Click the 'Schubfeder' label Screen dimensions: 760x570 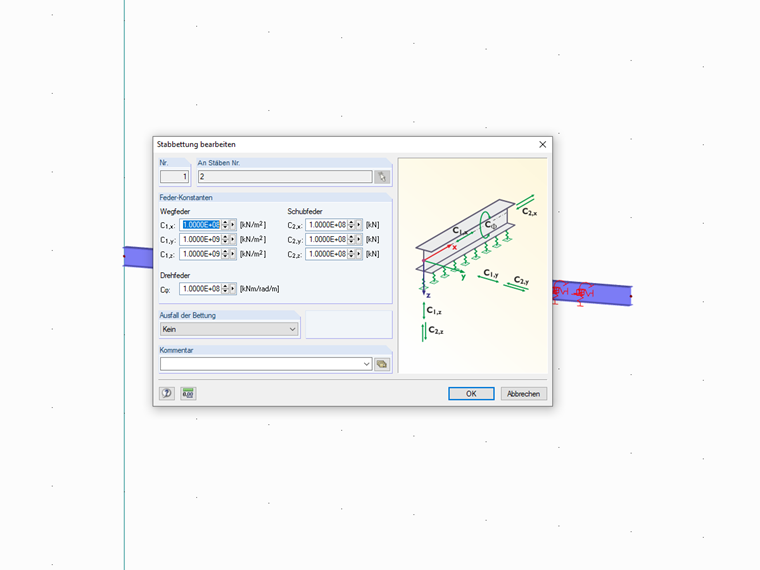tap(305, 211)
